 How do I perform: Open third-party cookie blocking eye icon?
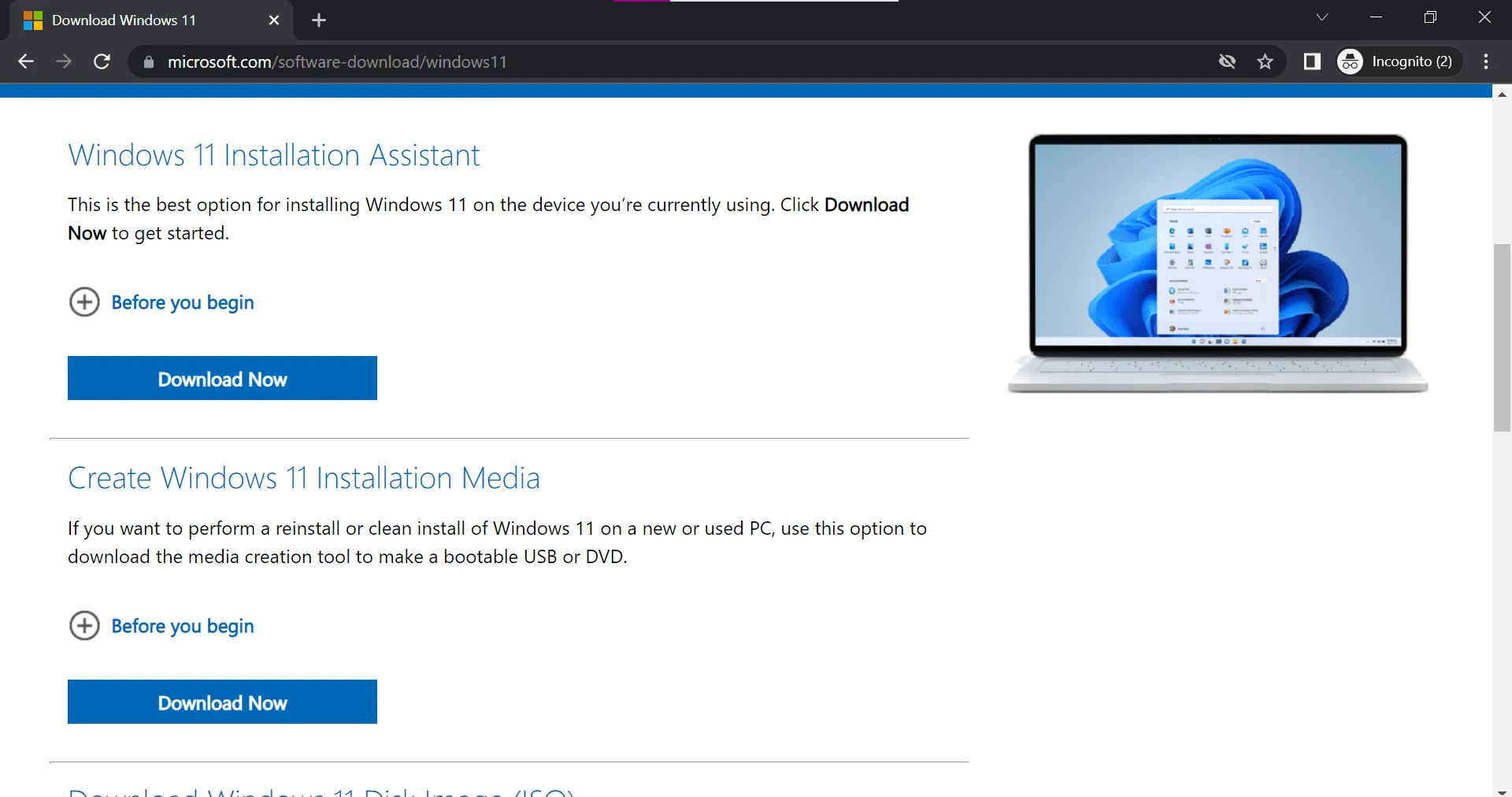[1227, 61]
